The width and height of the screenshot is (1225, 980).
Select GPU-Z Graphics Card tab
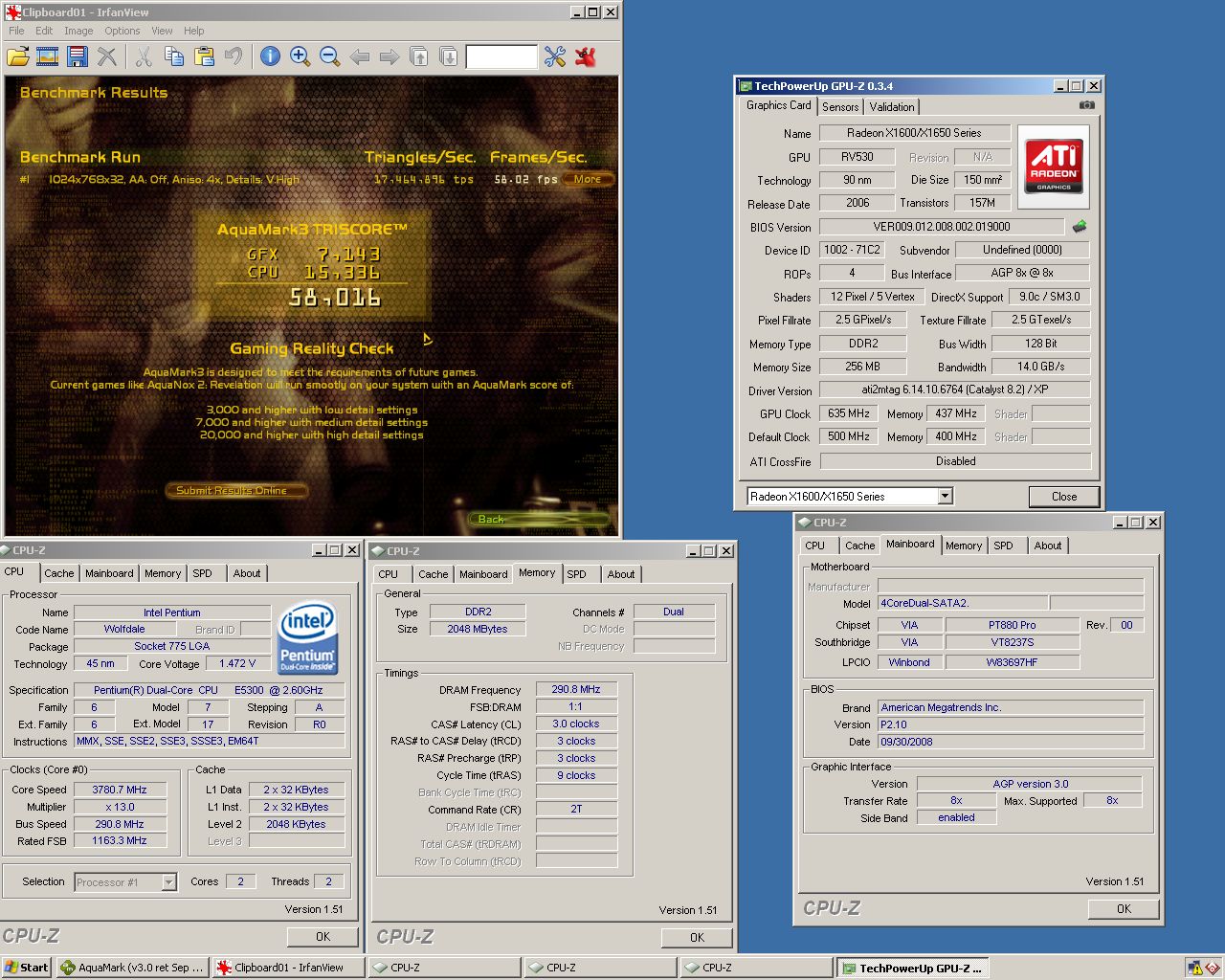click(x=779, y=105)
